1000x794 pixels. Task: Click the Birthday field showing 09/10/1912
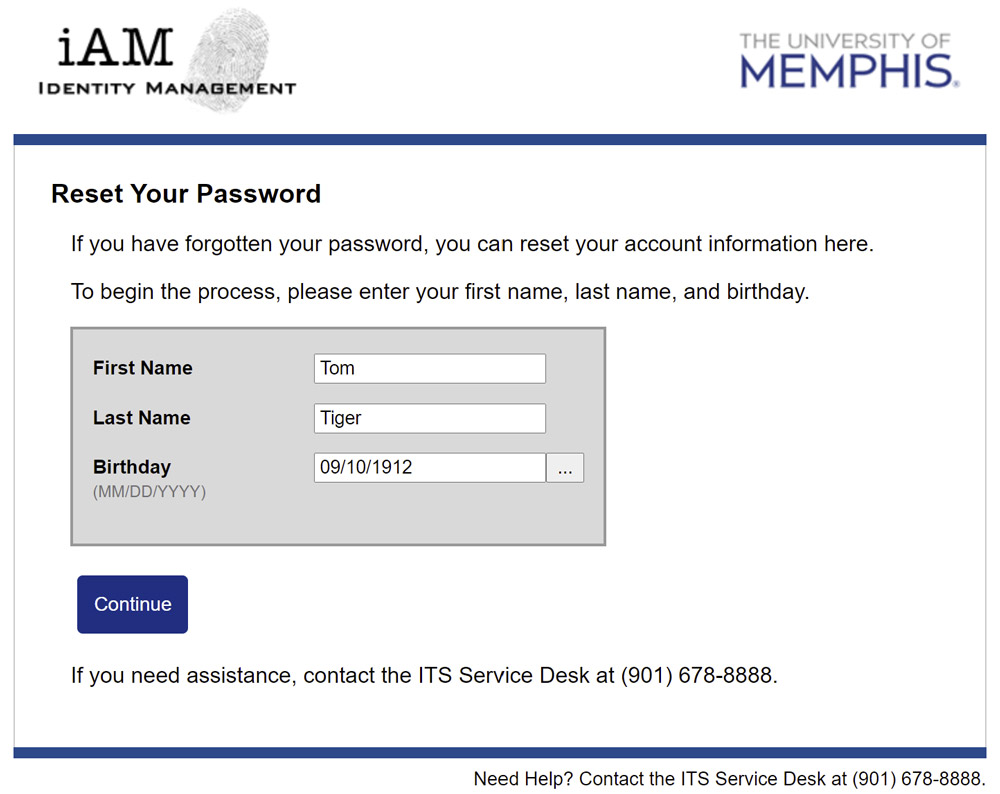[429, 467]
